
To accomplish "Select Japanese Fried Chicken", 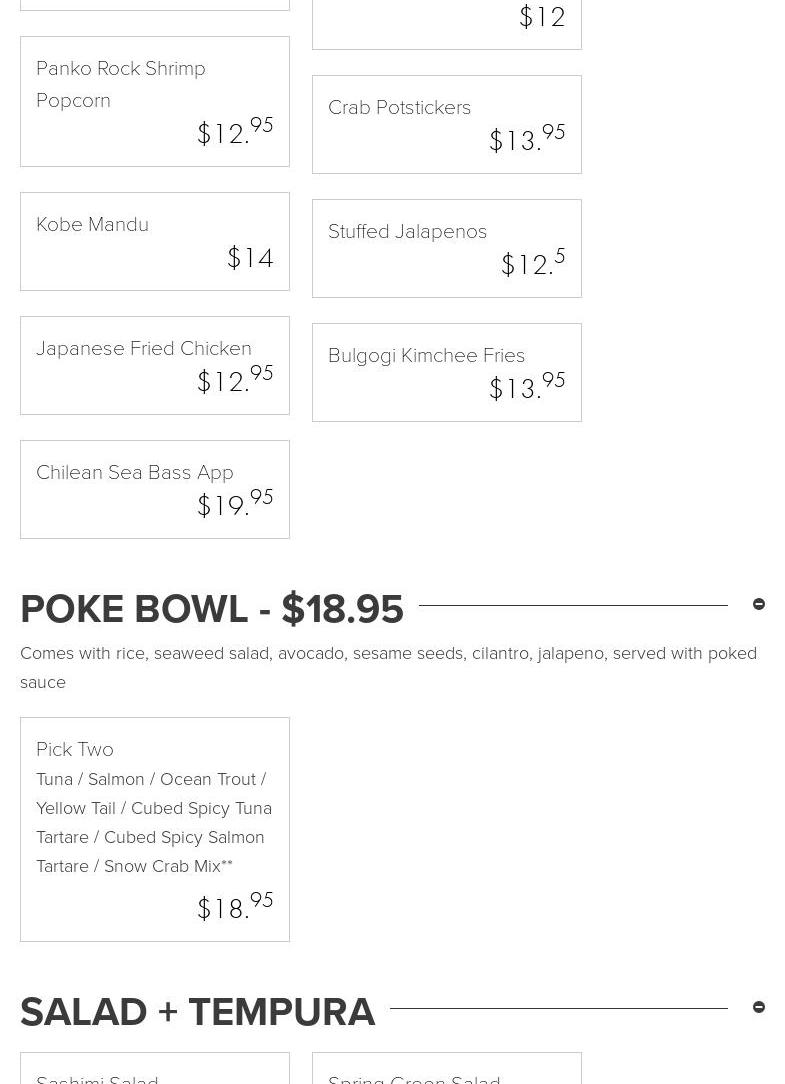I will [x=143, y=348].
